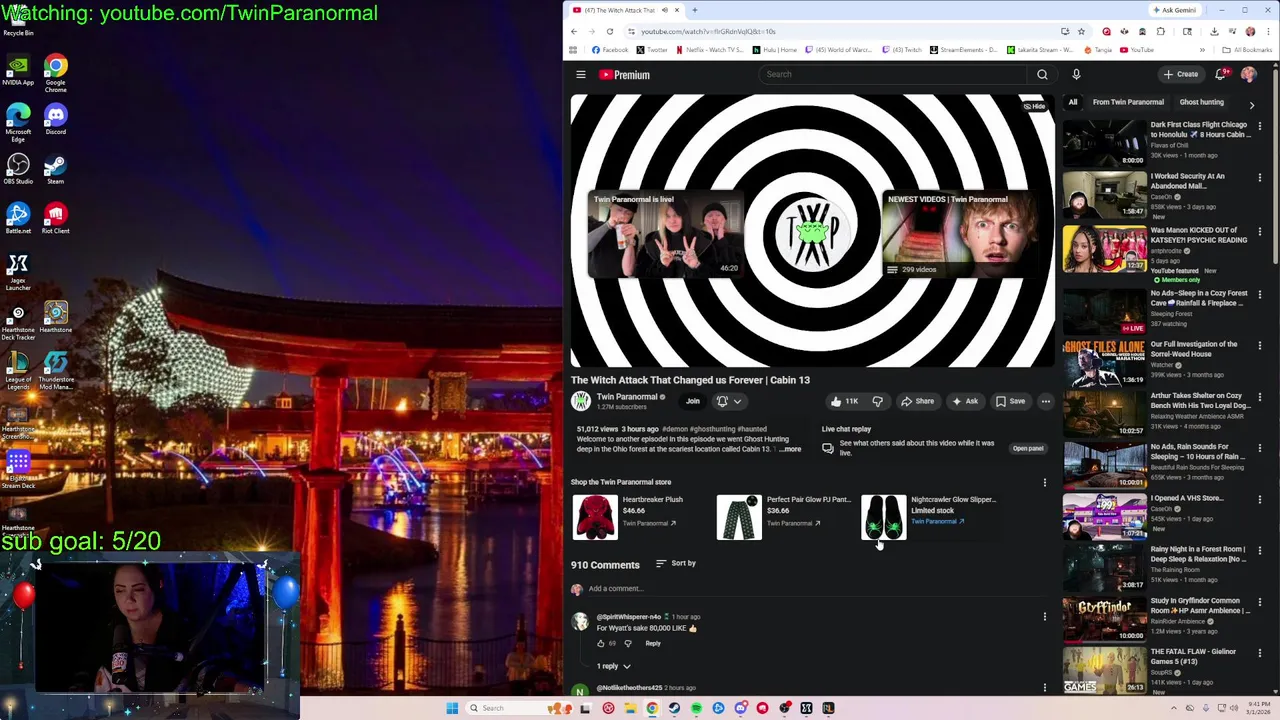Click the Add a comment field

click(815, 589)
